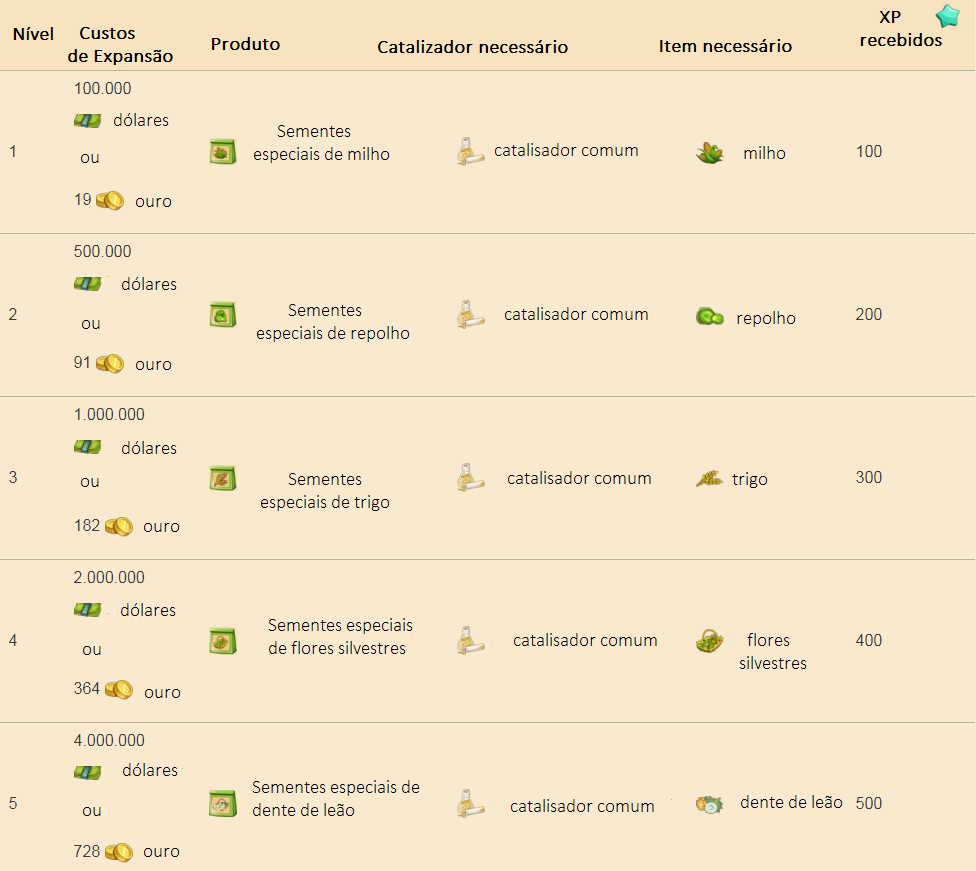Click the corn (milho) item icon

(x=710, y=153)
